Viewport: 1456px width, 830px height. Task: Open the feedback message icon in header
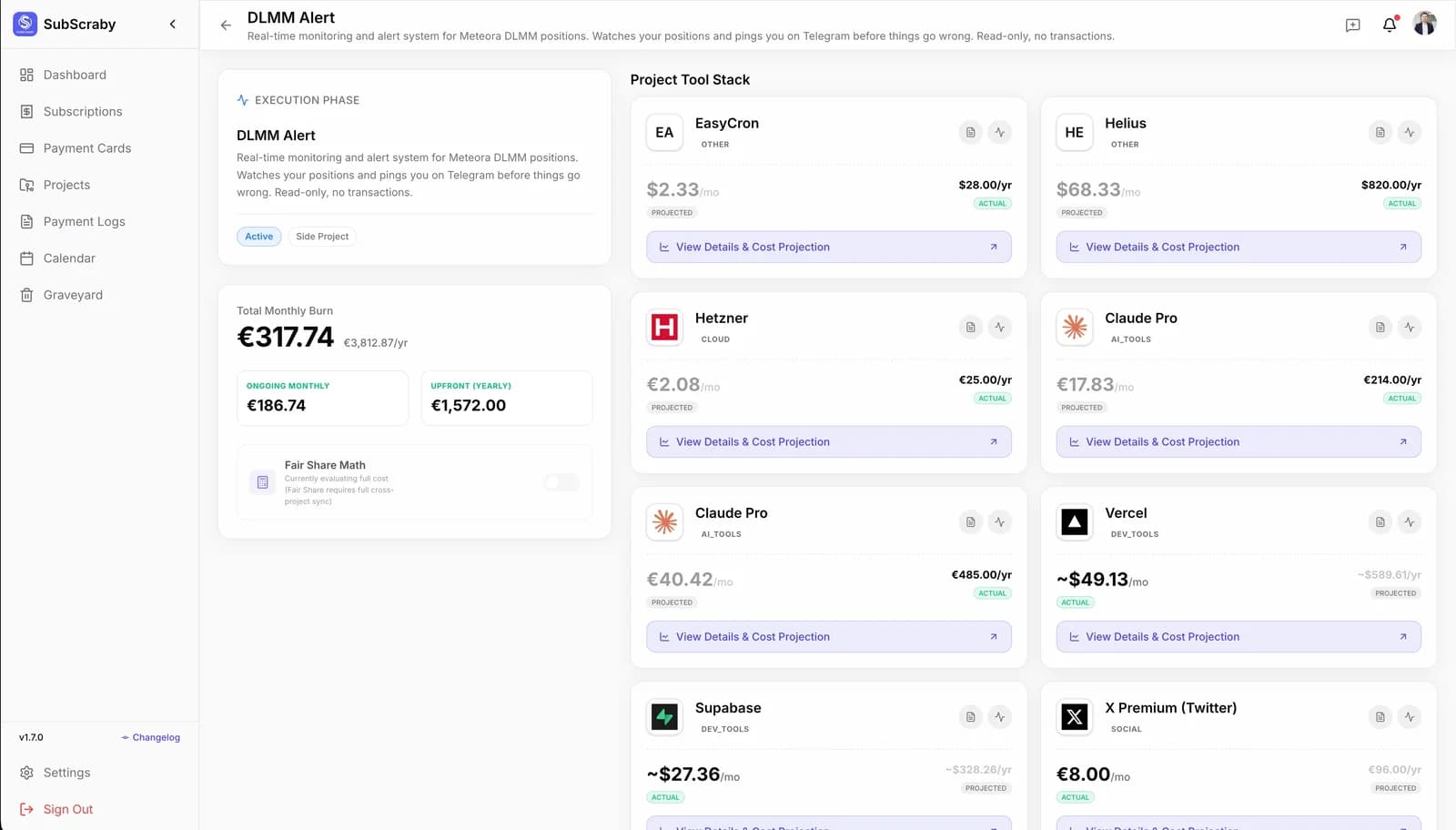1353,25
